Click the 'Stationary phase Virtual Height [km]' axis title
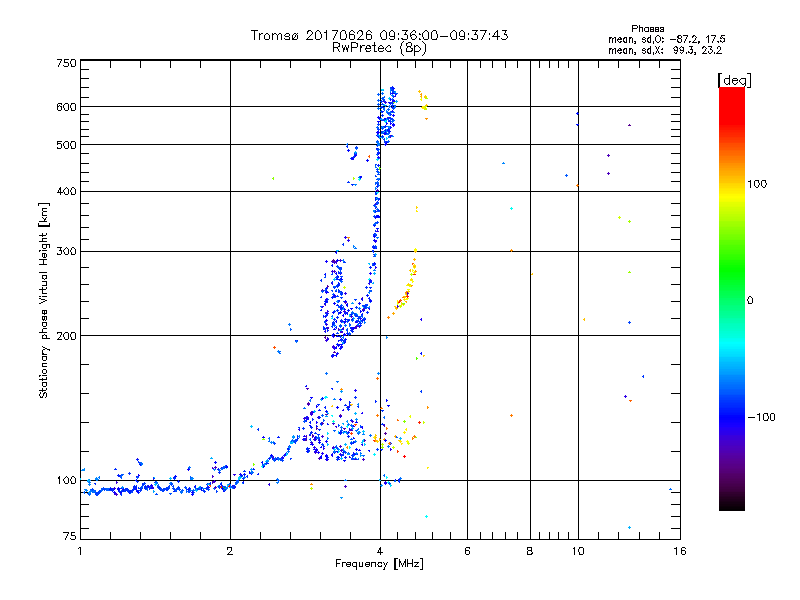This screenshot has width=800, height=600. (x=44, y=300)
